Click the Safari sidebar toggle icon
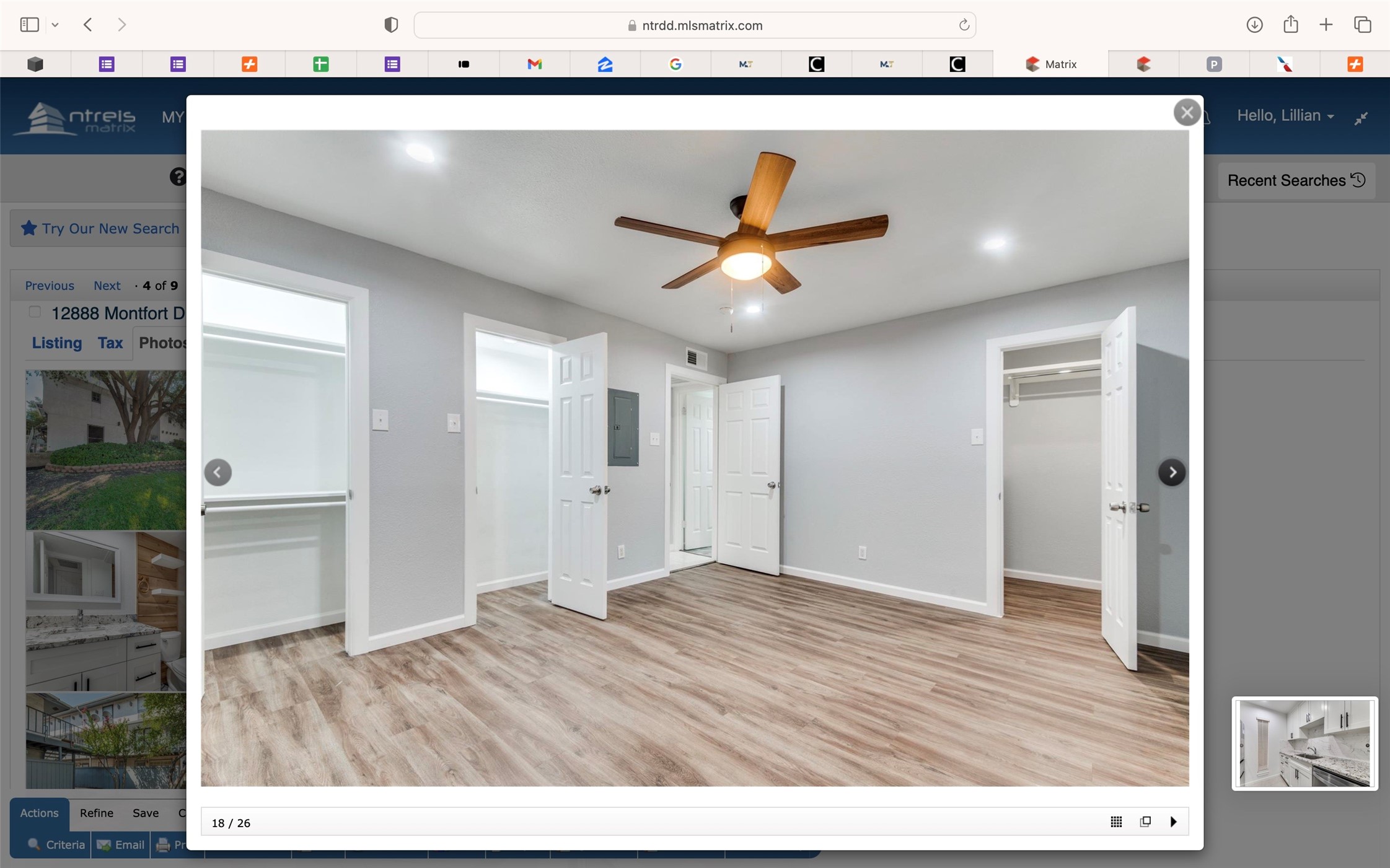 tap(29, 25)
